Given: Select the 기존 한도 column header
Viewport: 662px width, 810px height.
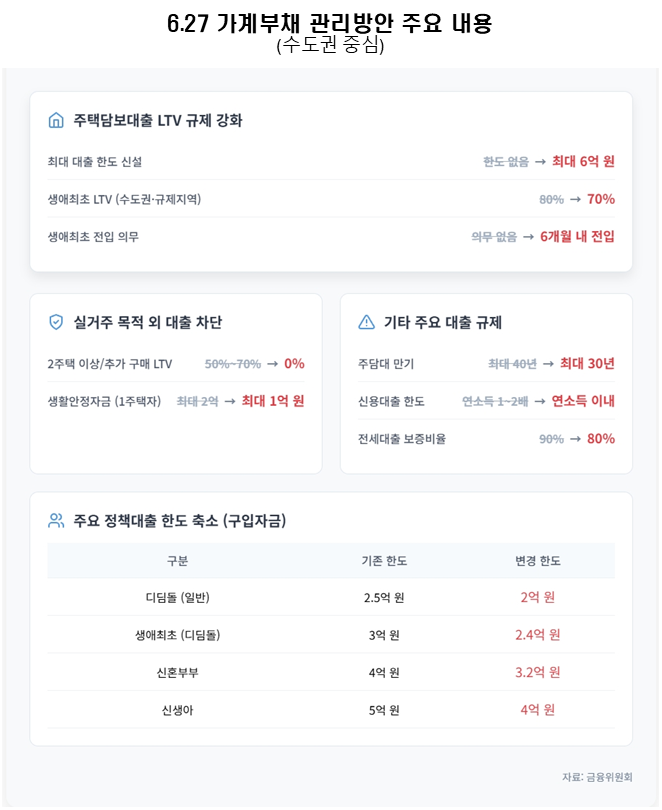Looking at the screenshot, I should [384, 561].
